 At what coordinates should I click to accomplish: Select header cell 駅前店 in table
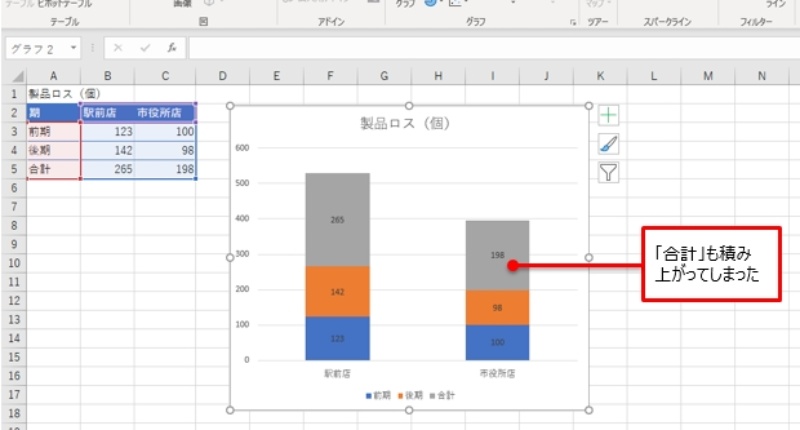[x=107, y=112]
